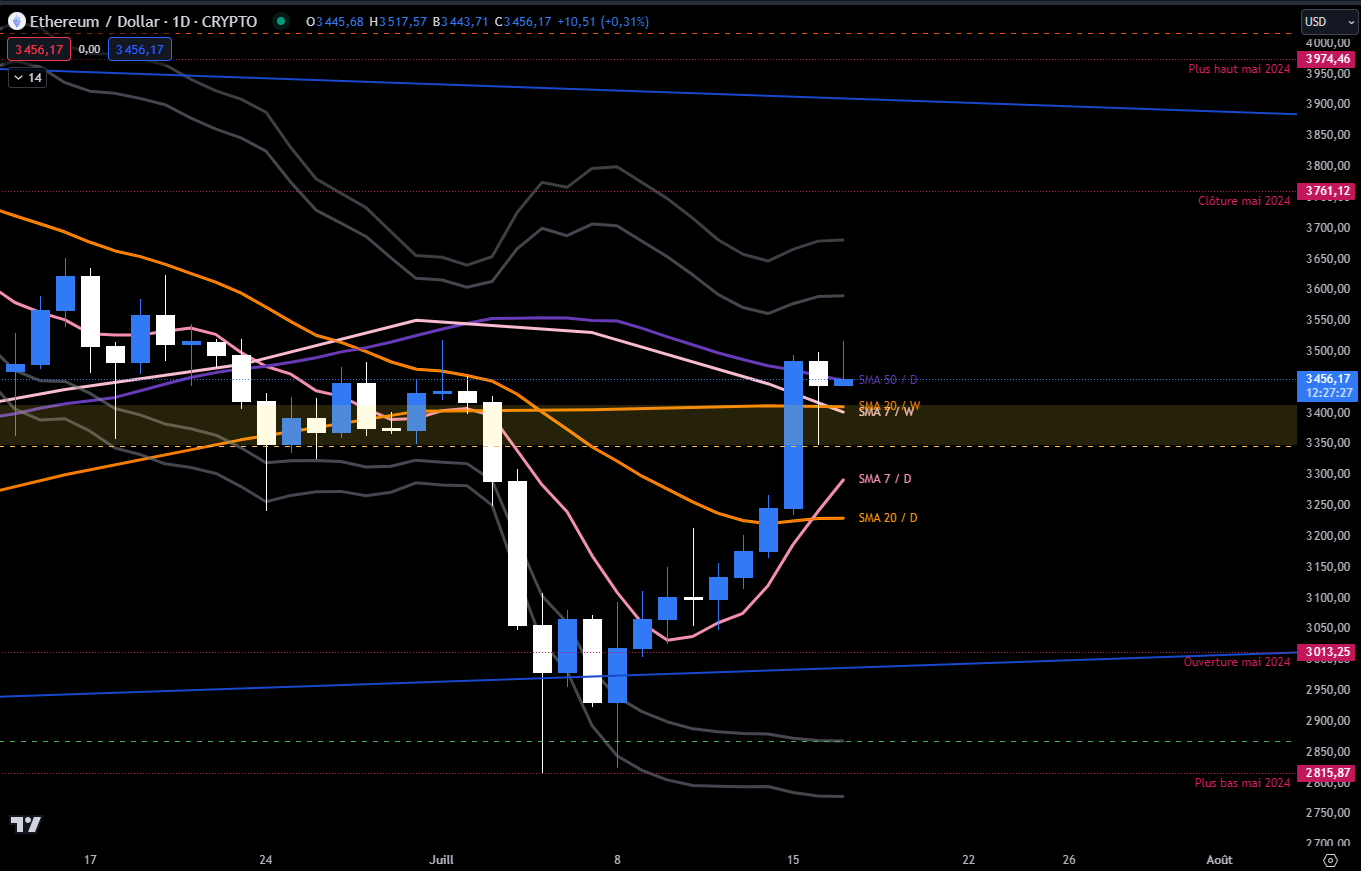Click the SMA 20 / D indicator label

point(886,518)
